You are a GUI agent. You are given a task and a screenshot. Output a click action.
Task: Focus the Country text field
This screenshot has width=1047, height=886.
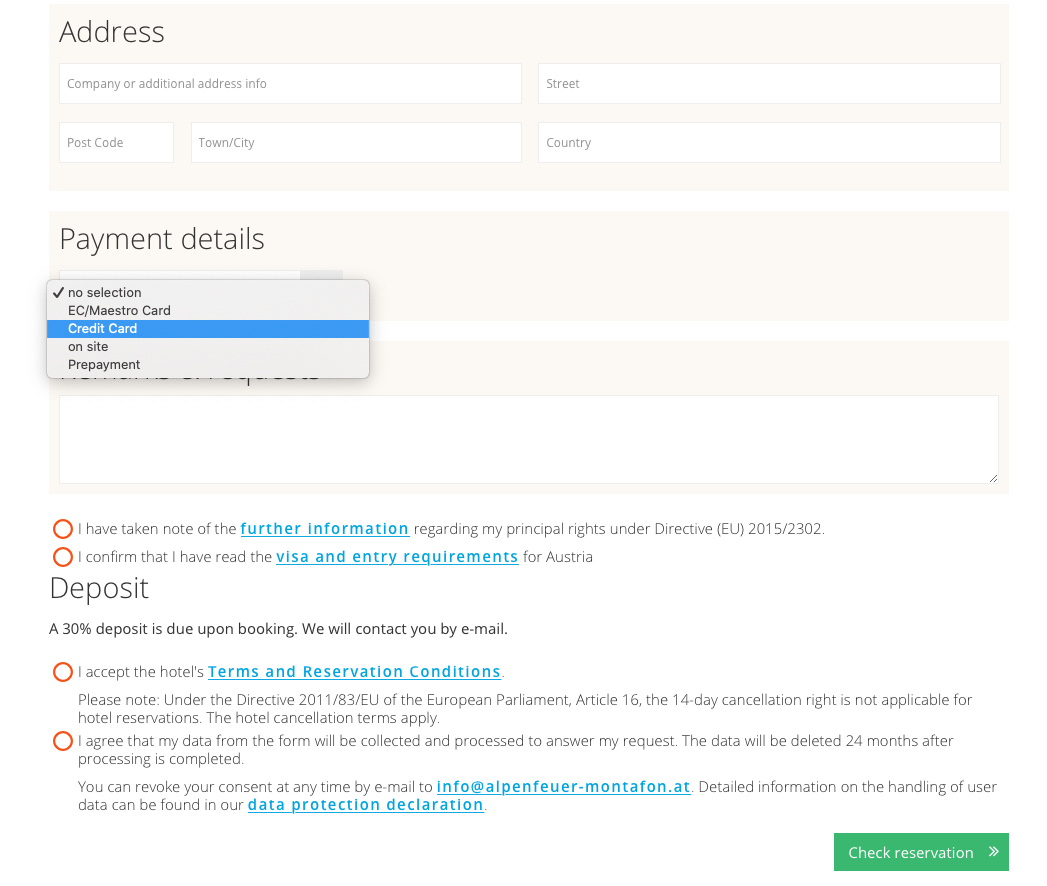click(x=768, y=143)
